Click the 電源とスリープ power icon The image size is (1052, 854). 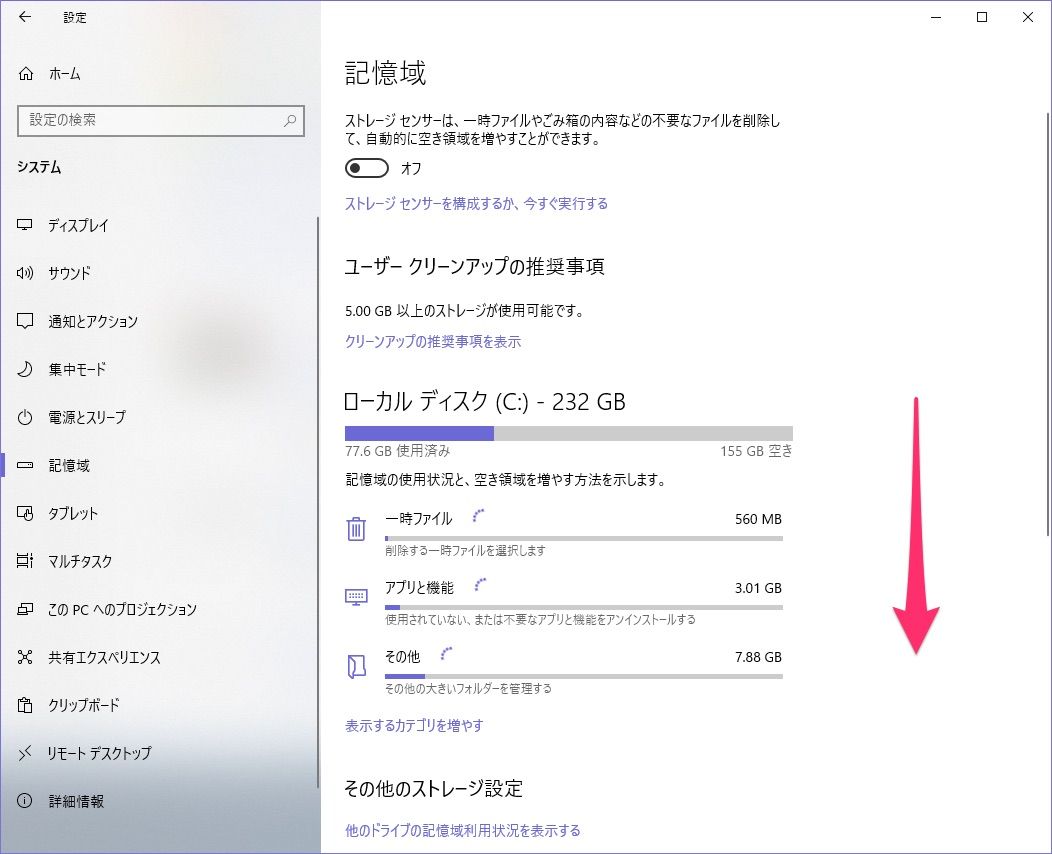(x=25, y=417)
